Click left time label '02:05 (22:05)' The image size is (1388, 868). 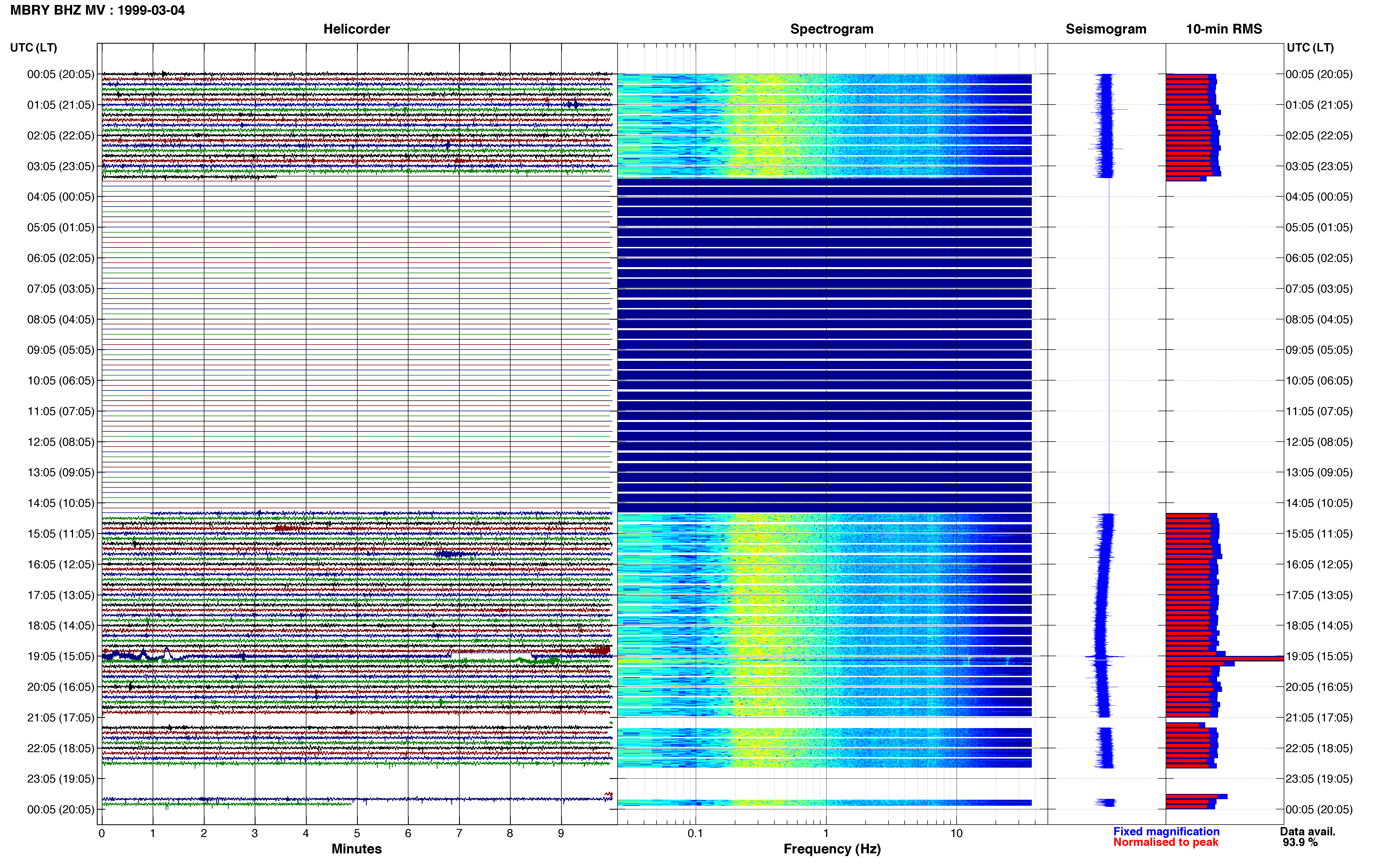coord(61,135)
